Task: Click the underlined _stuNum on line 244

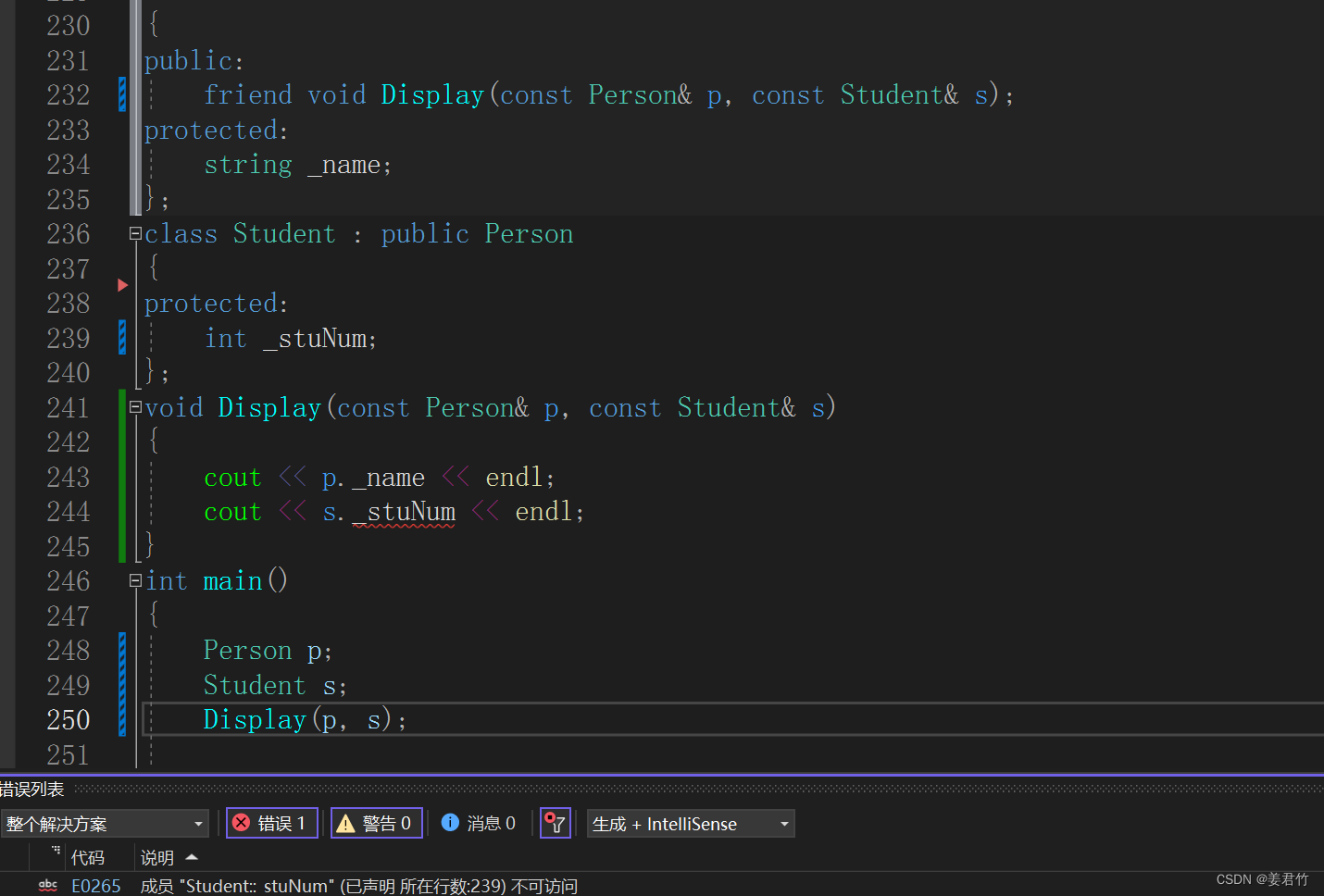Action: click(404, 512)
